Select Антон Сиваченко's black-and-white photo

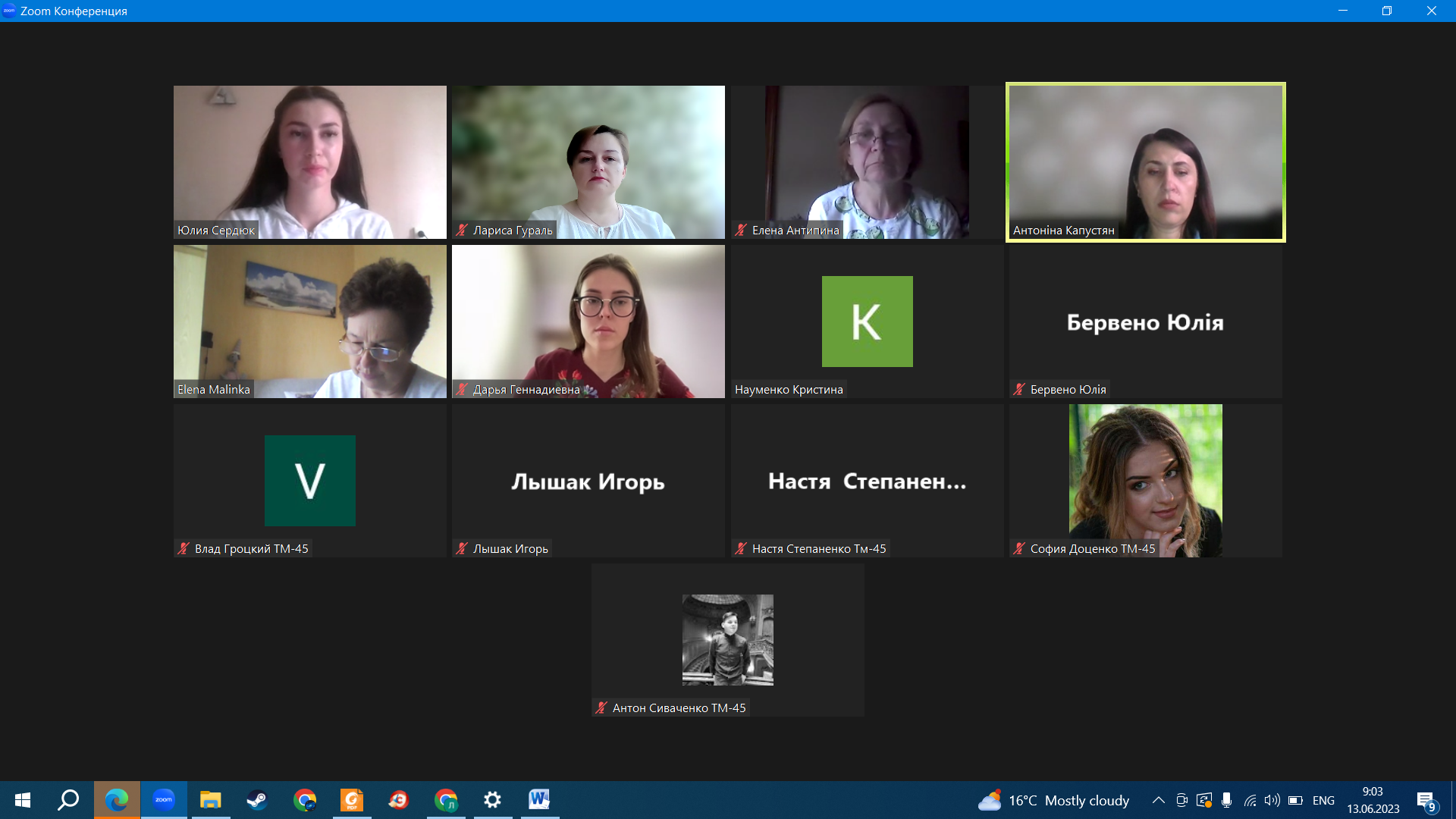pos(727,640)
